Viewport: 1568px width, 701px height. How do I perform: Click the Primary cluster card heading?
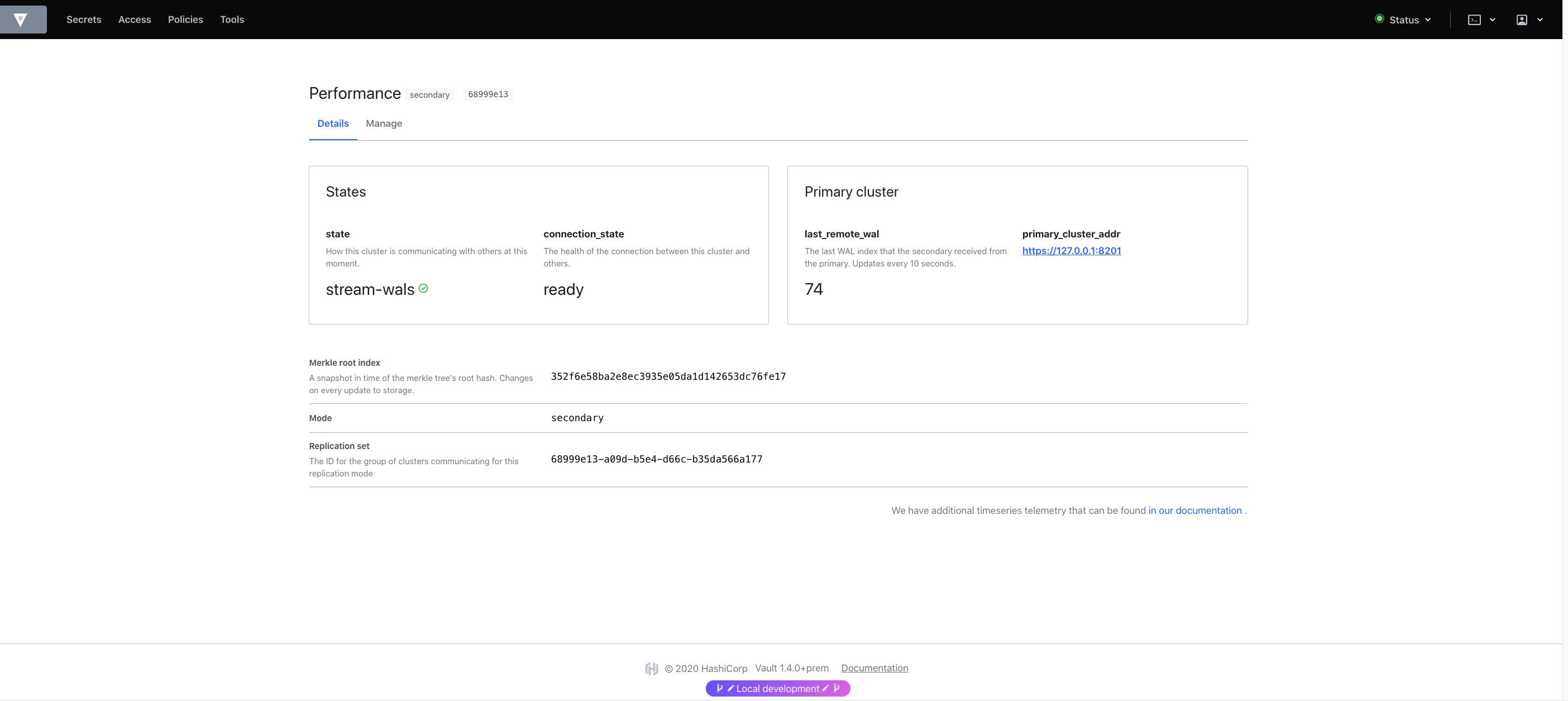pos(851,192)
